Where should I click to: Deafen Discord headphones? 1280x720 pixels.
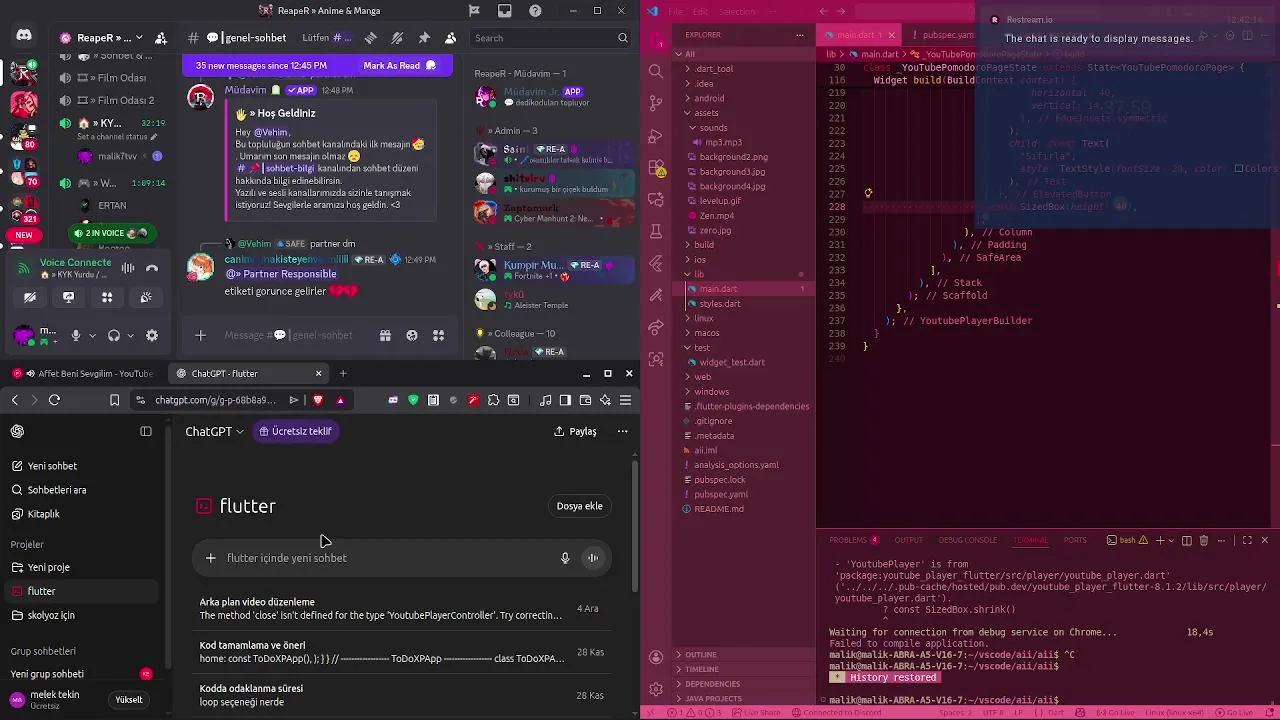pos(114,336)
